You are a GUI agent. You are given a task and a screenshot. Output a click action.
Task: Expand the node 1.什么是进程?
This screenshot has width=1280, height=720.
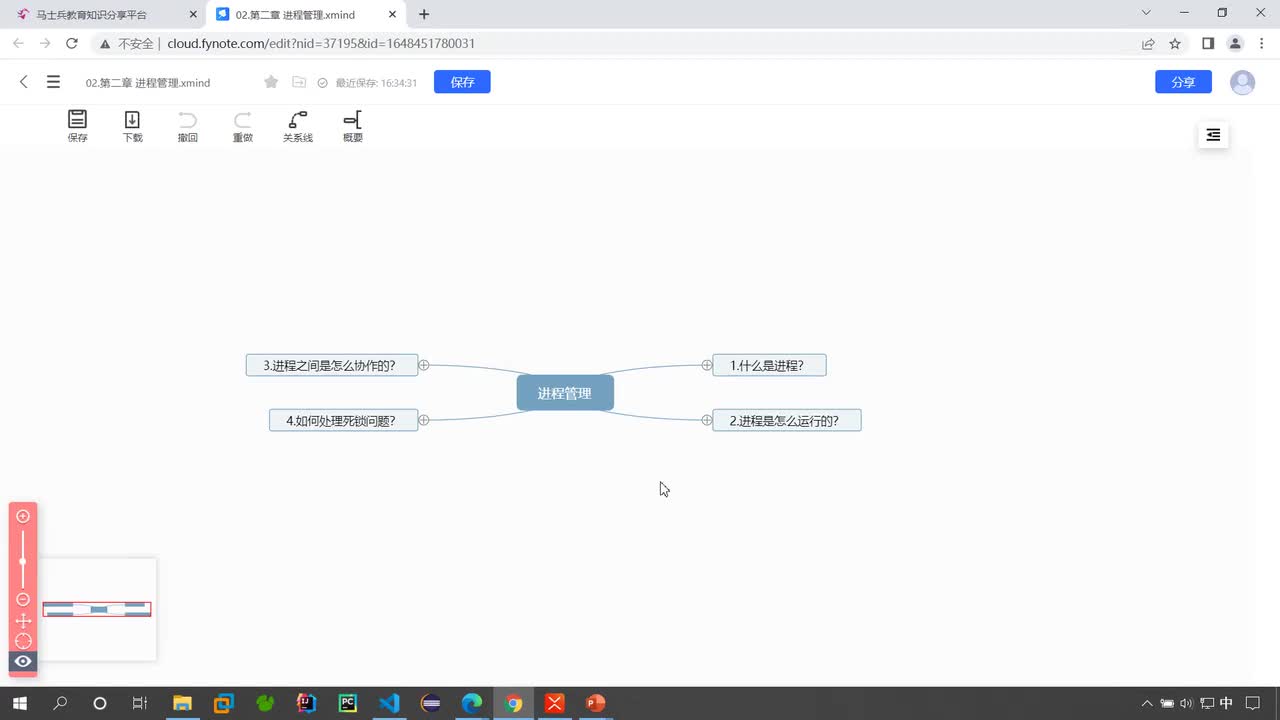tap(707, 365)
